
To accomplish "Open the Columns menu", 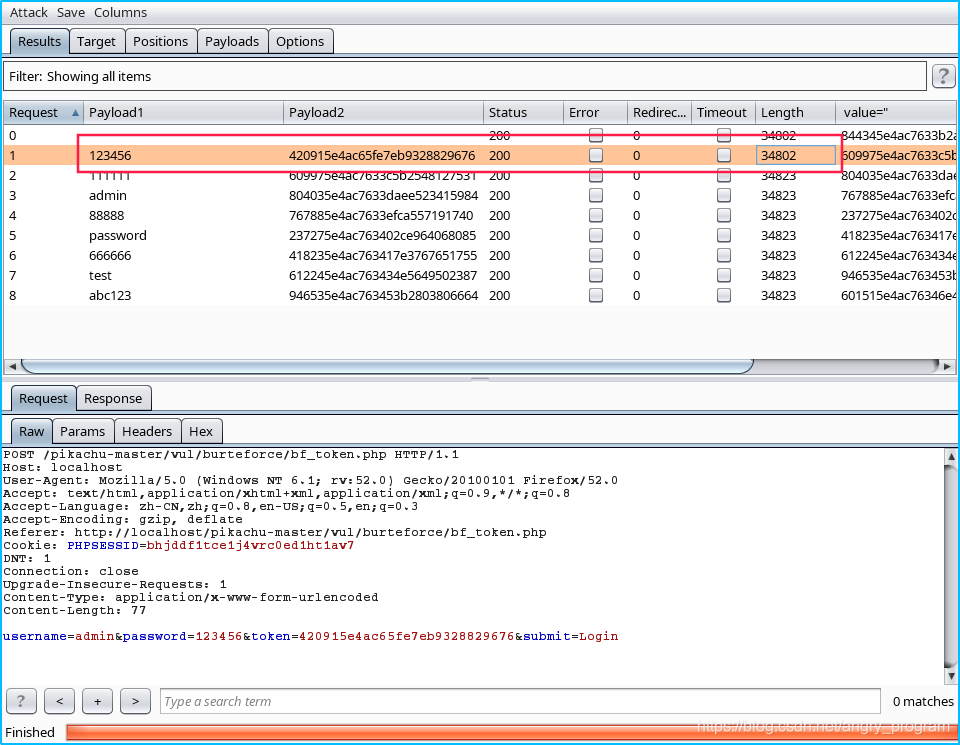I will pos(121,12).
